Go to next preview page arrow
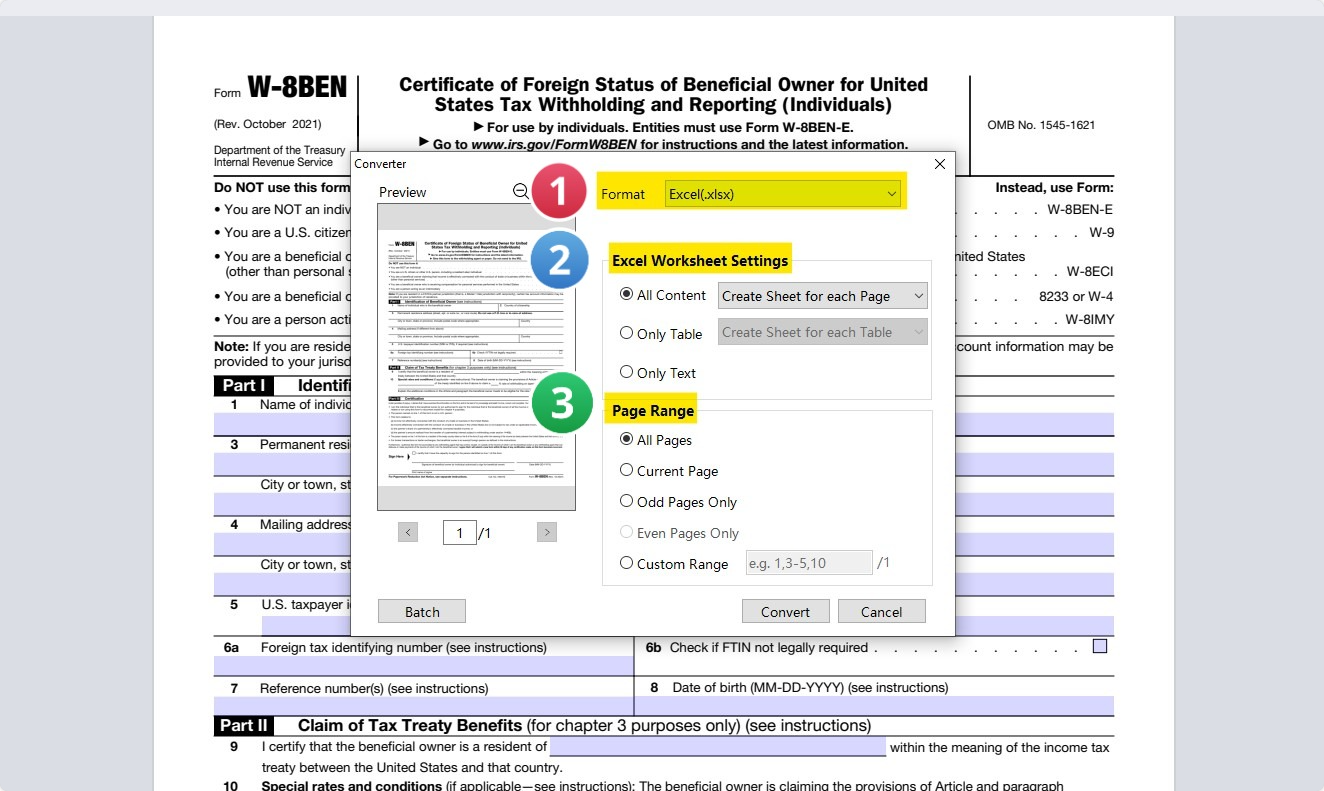 pos(546,532)
